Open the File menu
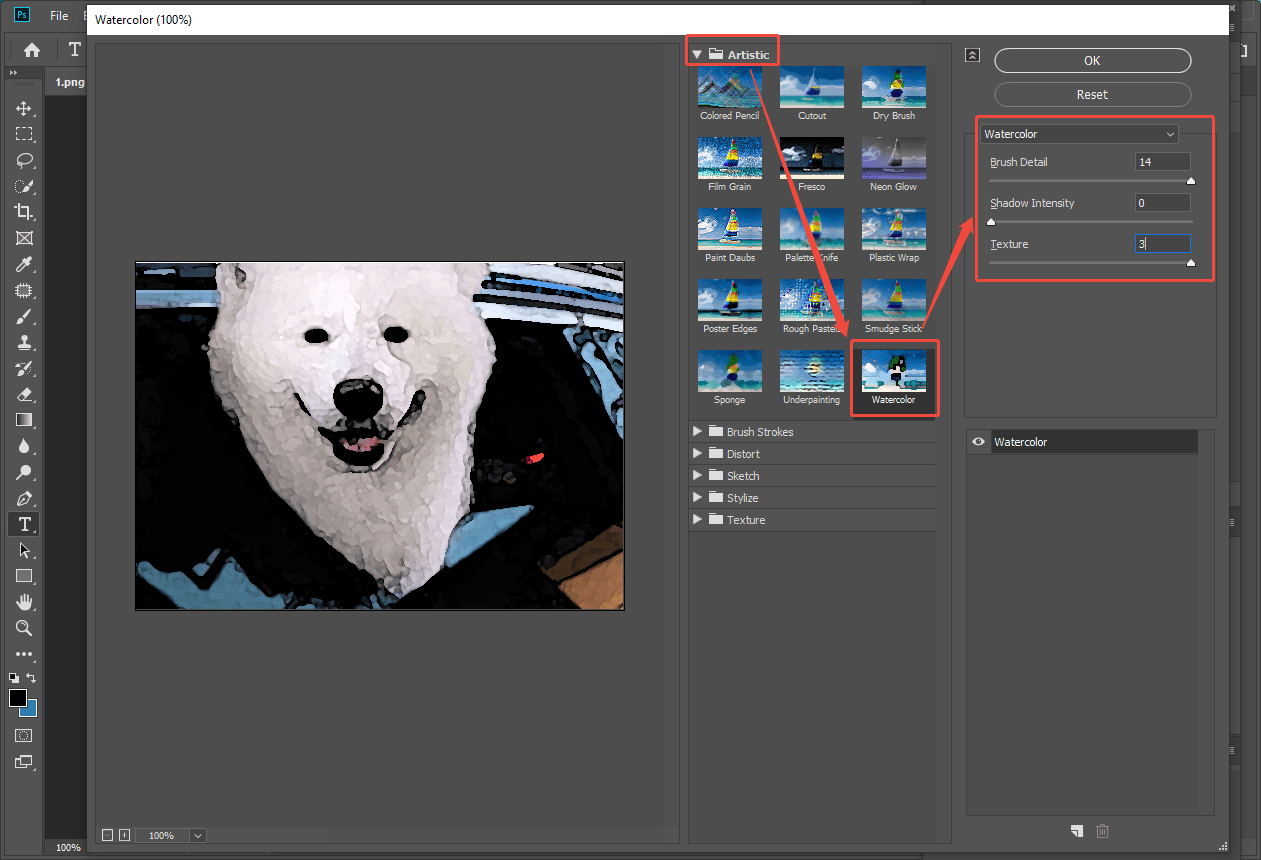This screenshot has width=1261, height=860. [58, 15]
